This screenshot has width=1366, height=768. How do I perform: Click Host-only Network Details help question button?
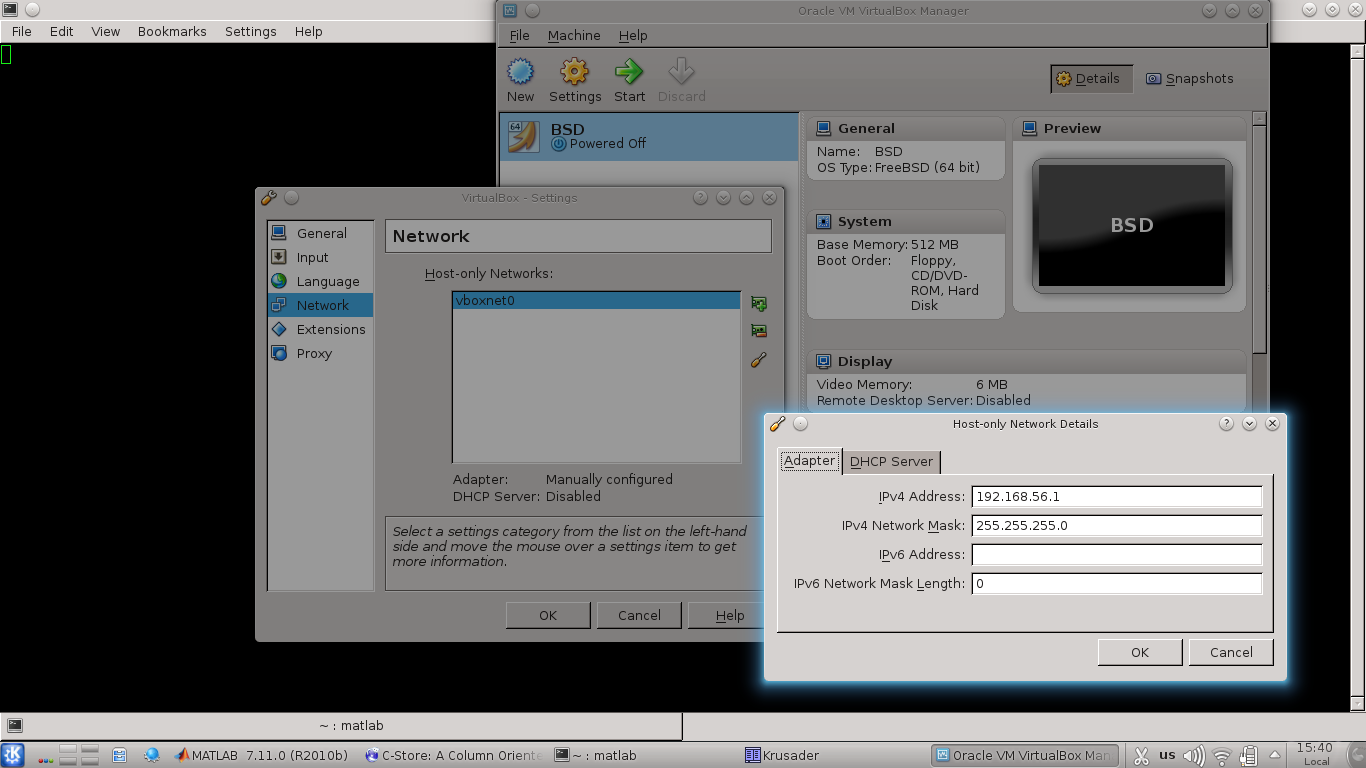click(1226, 424)
